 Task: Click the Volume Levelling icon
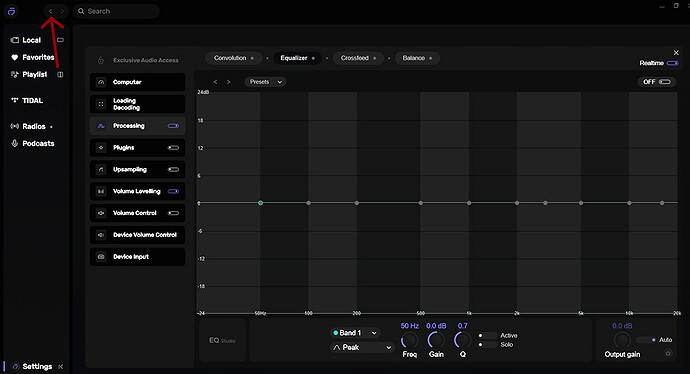coord(101,191)
